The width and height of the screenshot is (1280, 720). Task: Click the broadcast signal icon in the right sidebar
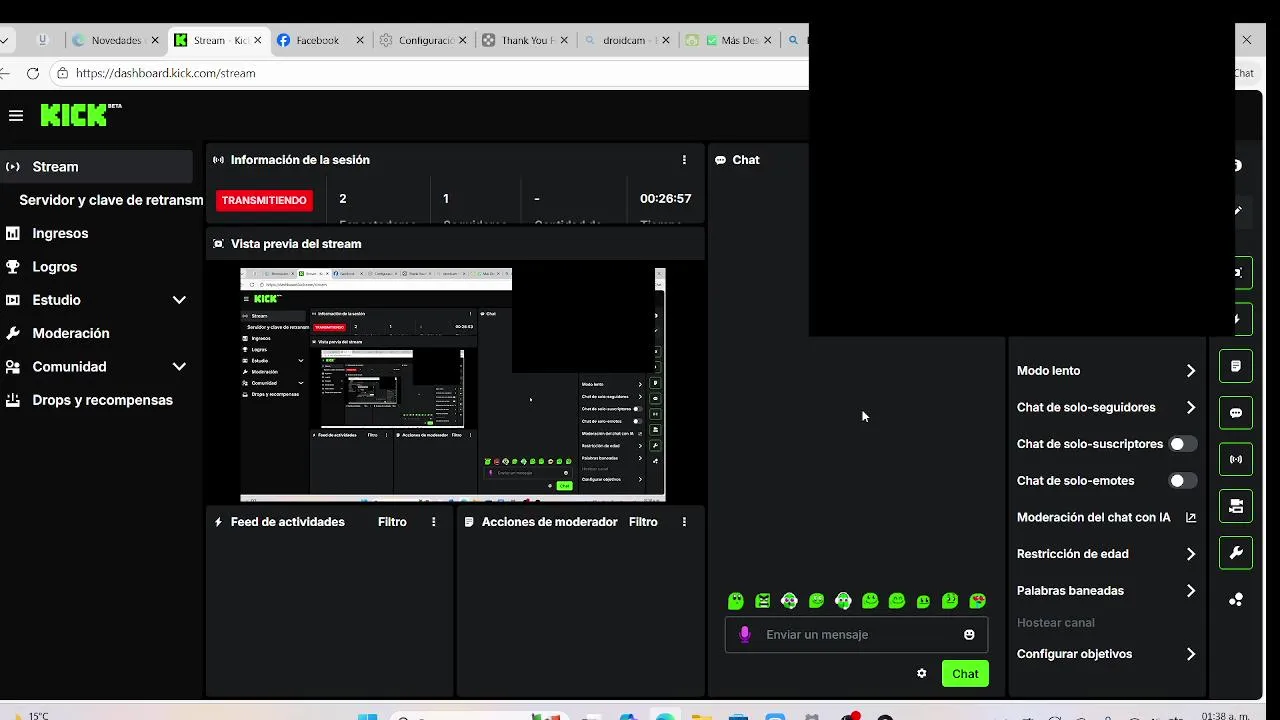1236,460
